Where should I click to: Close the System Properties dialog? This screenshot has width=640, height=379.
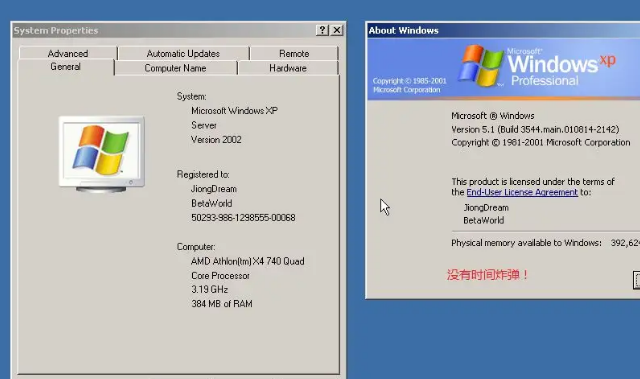pos(337,30)
